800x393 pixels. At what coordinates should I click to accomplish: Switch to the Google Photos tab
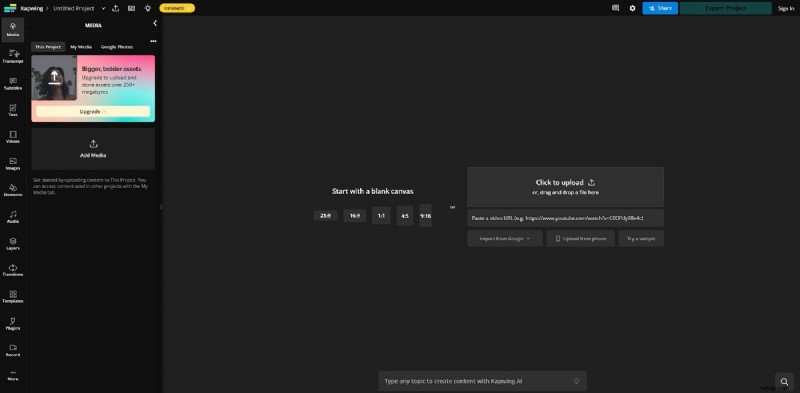tap(117, 47)
